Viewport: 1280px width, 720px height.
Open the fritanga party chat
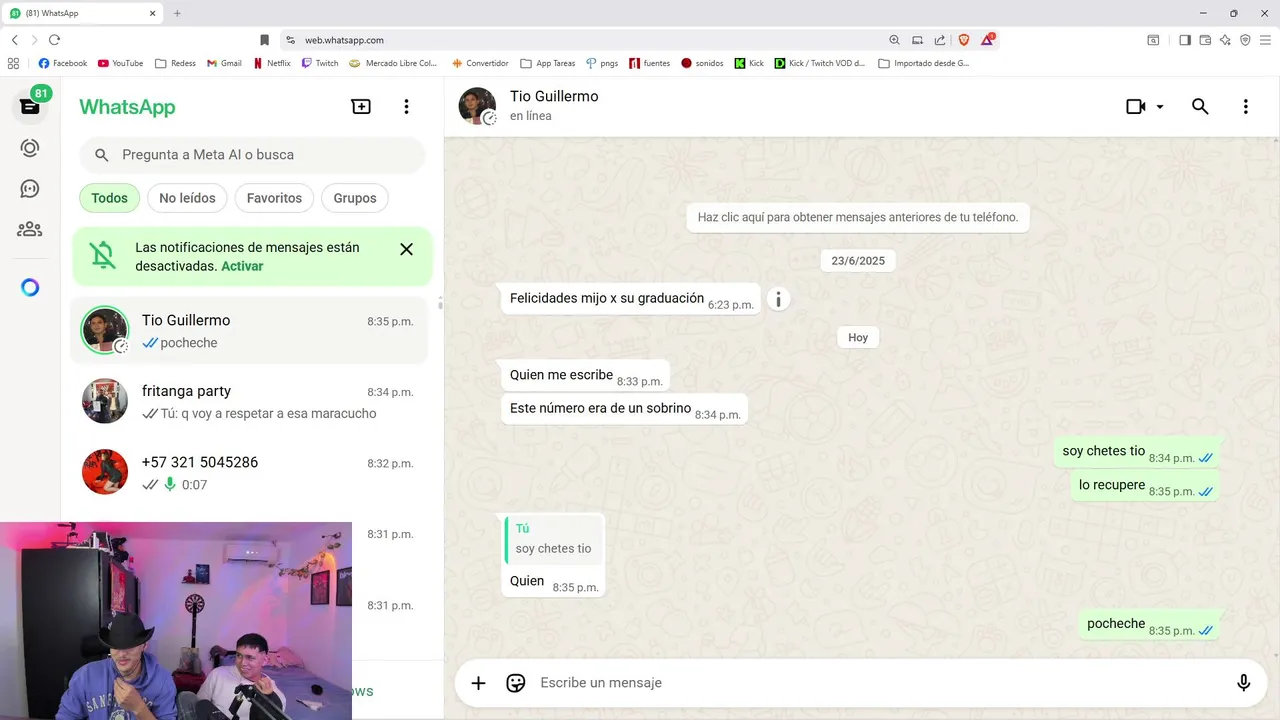click(x=249, y=402)
